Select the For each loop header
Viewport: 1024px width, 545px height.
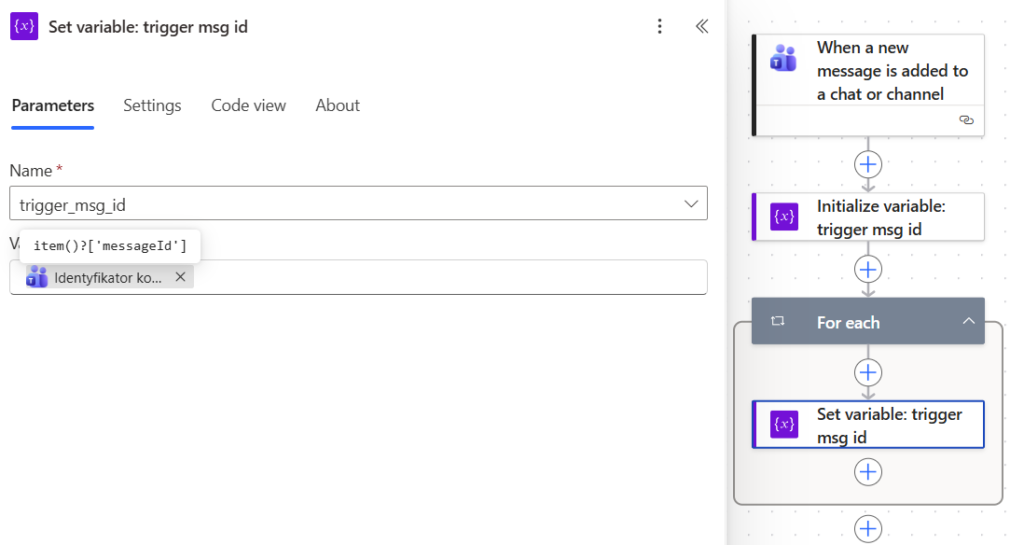pos(869,321)
